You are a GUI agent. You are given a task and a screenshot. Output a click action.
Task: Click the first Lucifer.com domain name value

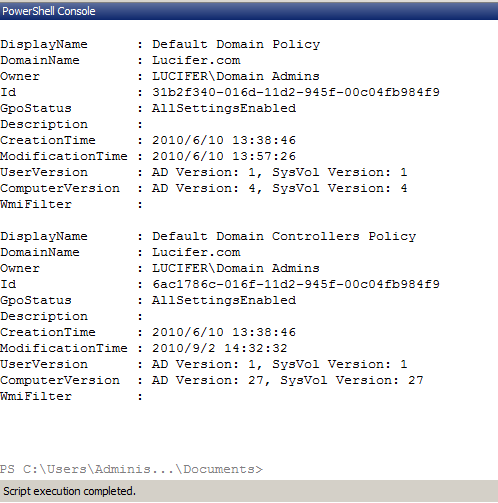(196, 60)
